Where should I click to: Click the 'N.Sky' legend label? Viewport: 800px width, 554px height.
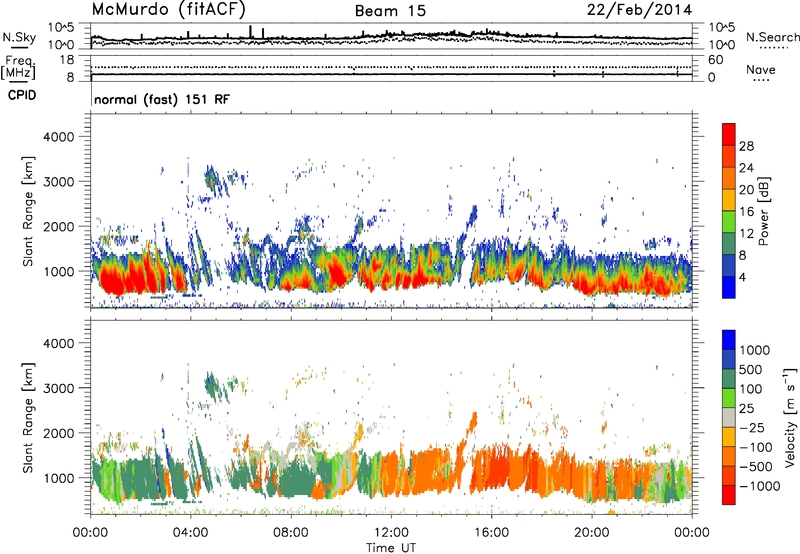(19, 37)
